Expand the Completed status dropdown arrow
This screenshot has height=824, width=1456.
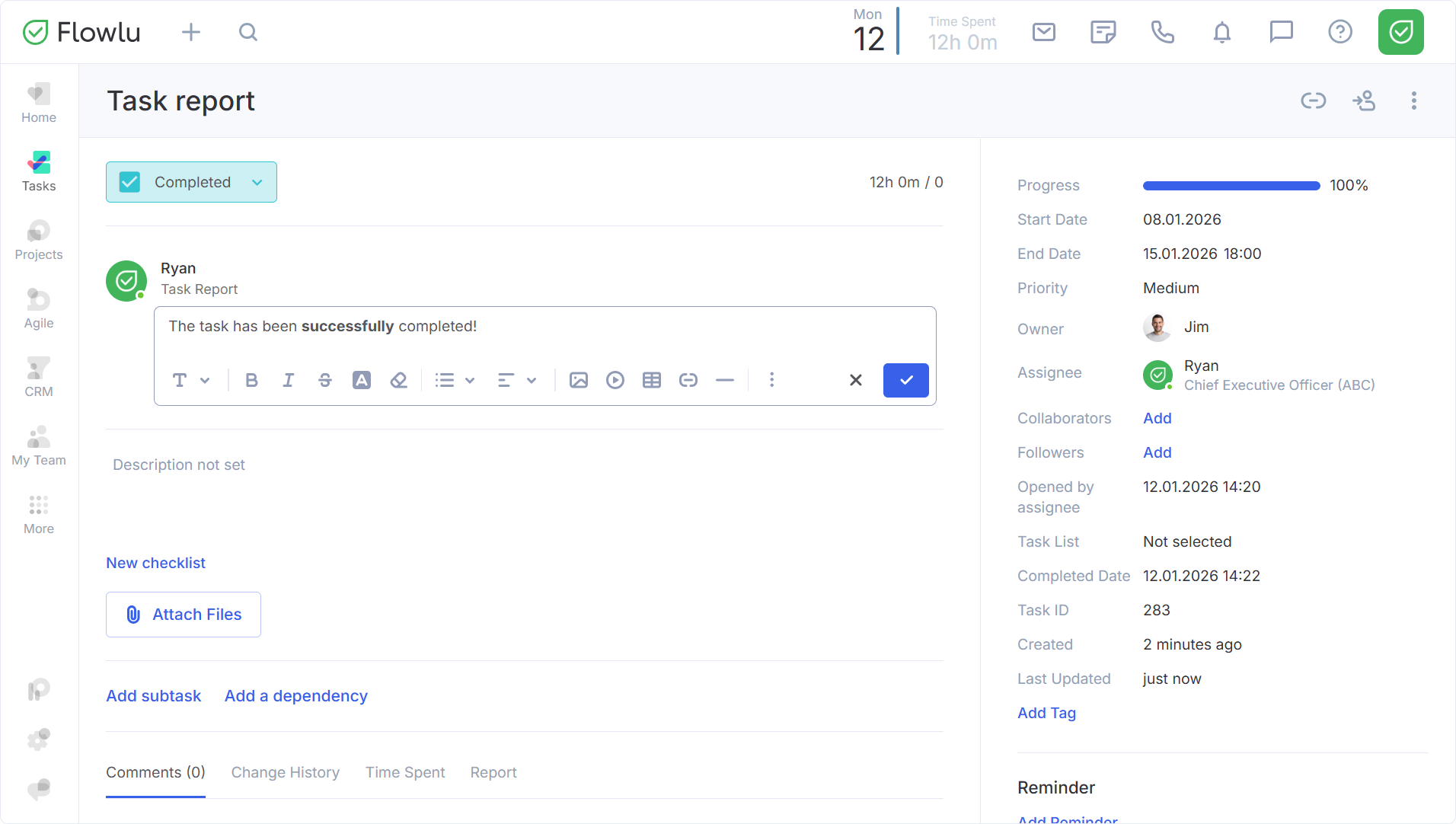(x=257, y=182)
